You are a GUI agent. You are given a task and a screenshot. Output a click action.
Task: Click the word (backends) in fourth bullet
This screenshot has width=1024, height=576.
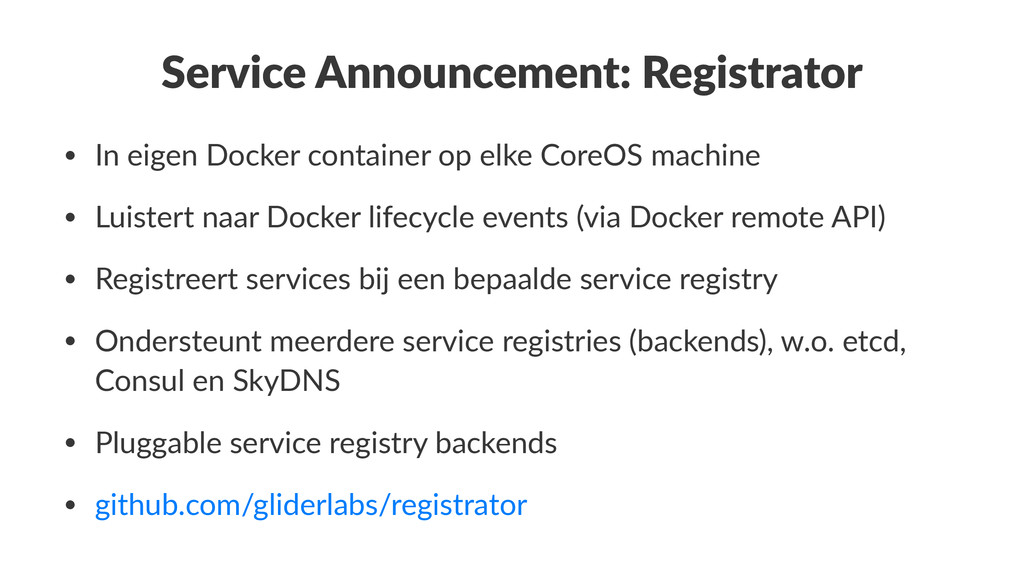[x=701, y=342]
